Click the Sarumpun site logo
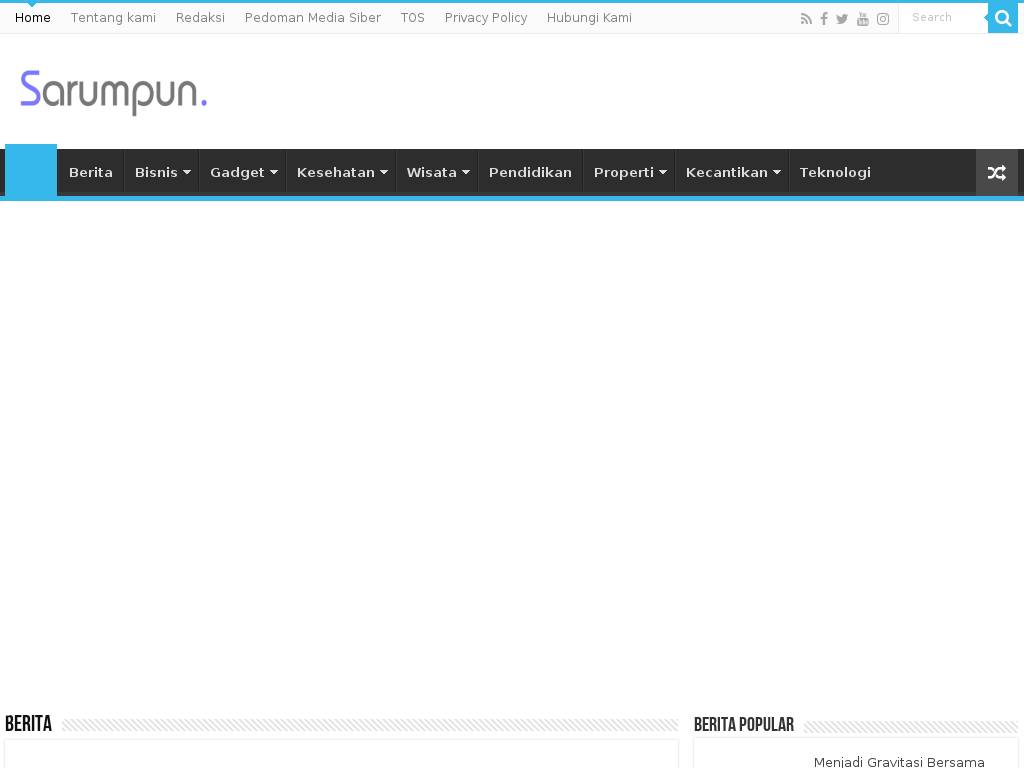1024x768 pixels. (114, 92)
